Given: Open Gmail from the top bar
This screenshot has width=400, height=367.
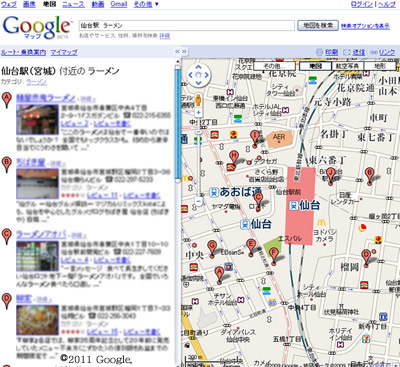Looking at the screenshot, I should [119, 4].
